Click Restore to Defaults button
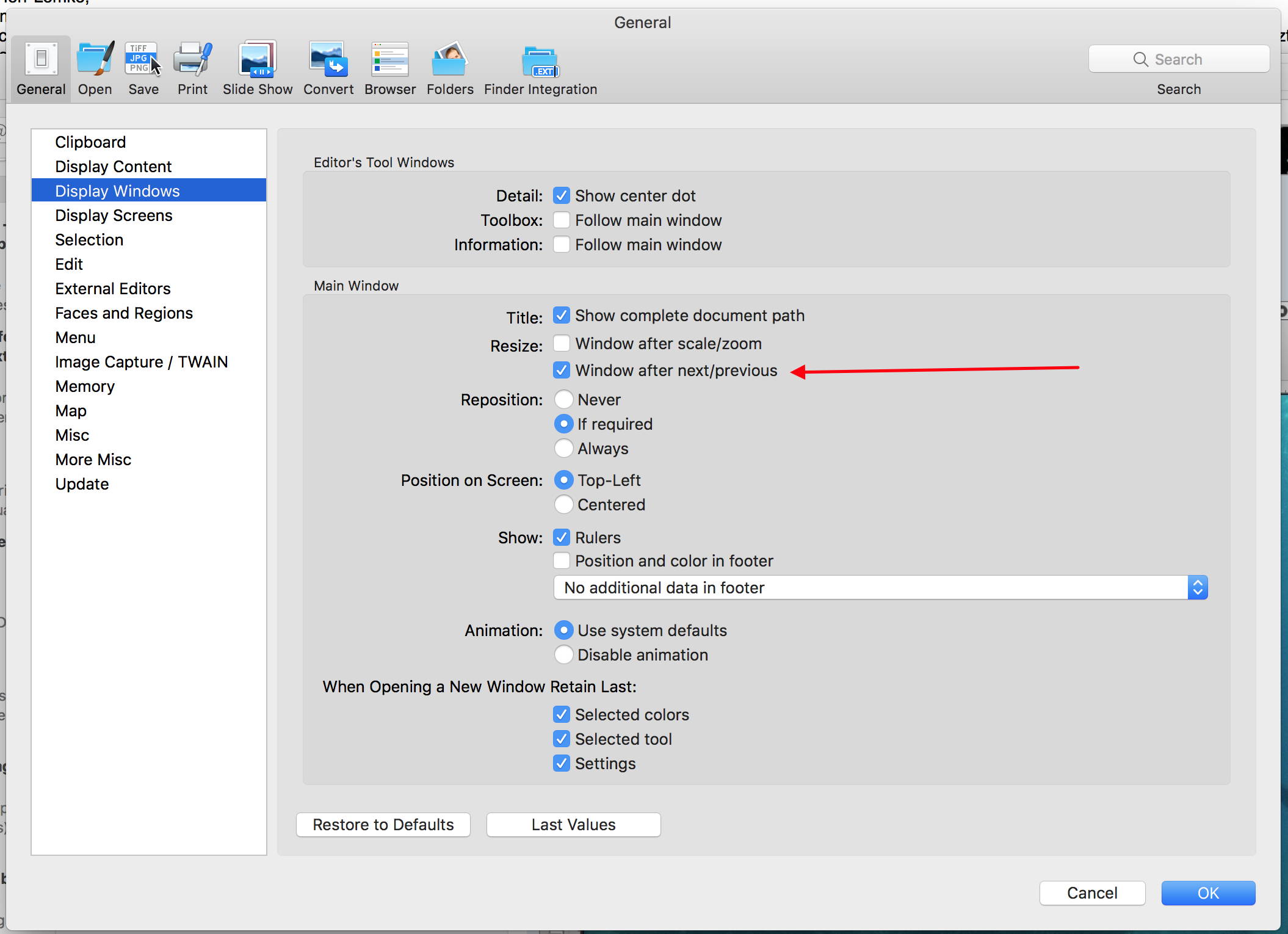1288x934 pixels. tap(383, 825)
